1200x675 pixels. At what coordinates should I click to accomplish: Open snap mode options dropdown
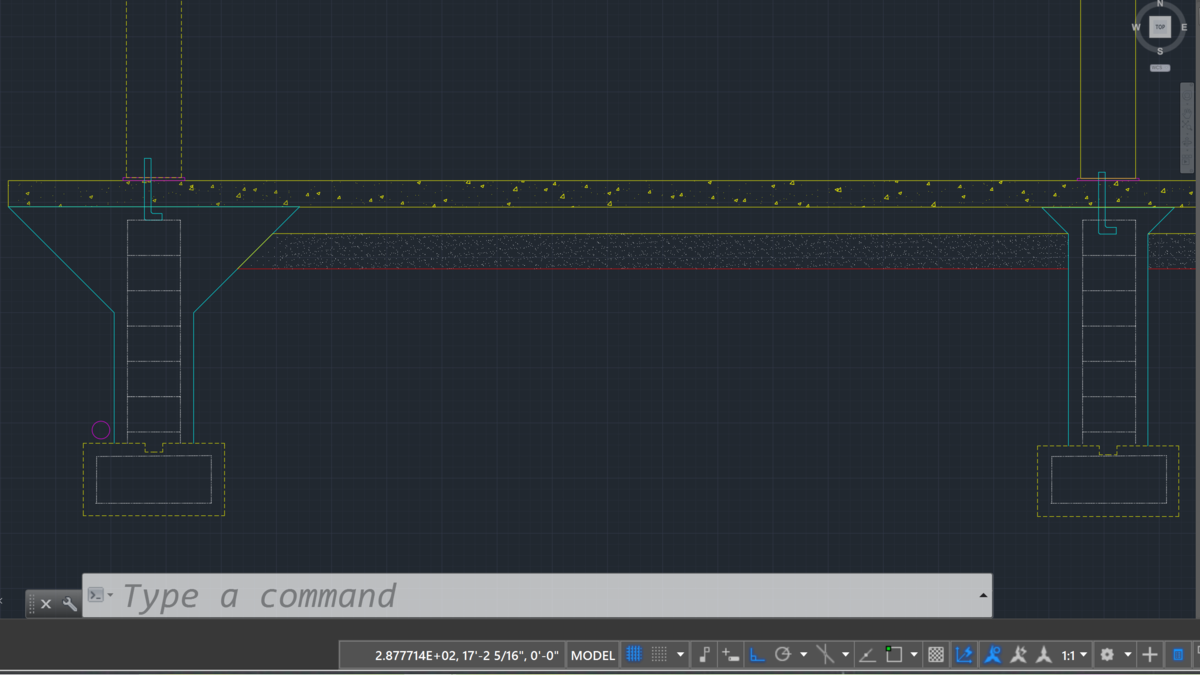[x=680, y=655]
